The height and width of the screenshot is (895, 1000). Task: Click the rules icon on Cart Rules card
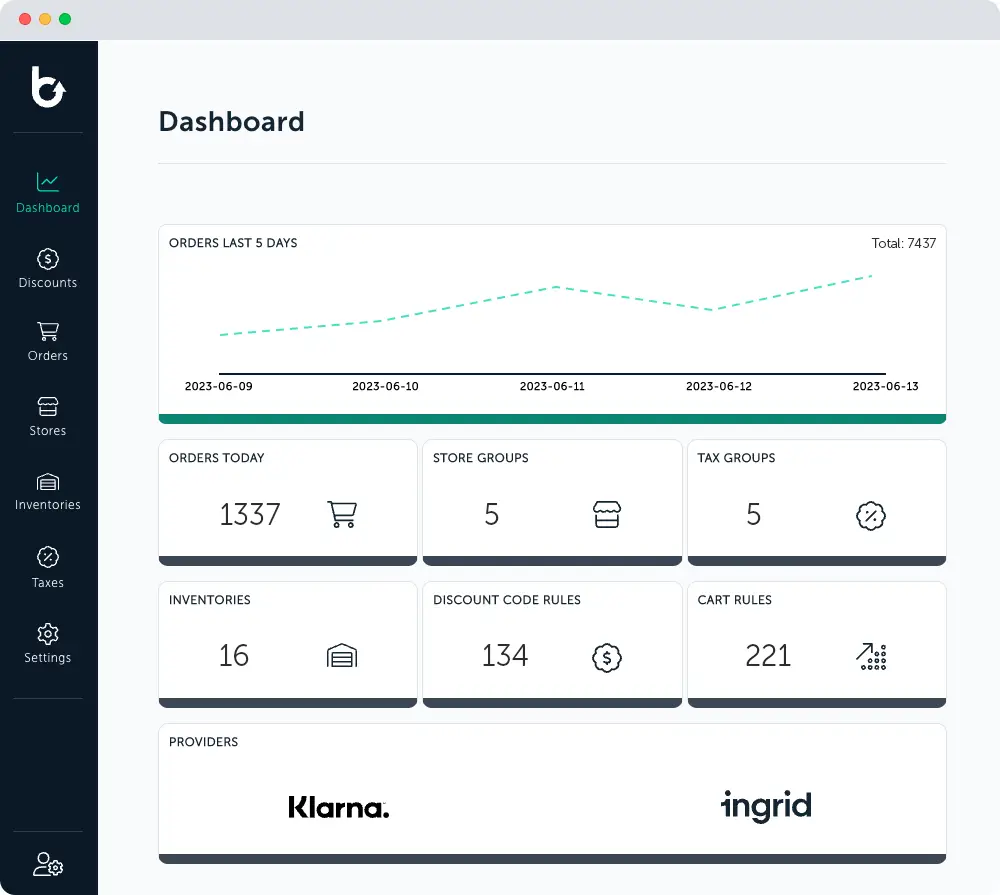click(871, 657)
